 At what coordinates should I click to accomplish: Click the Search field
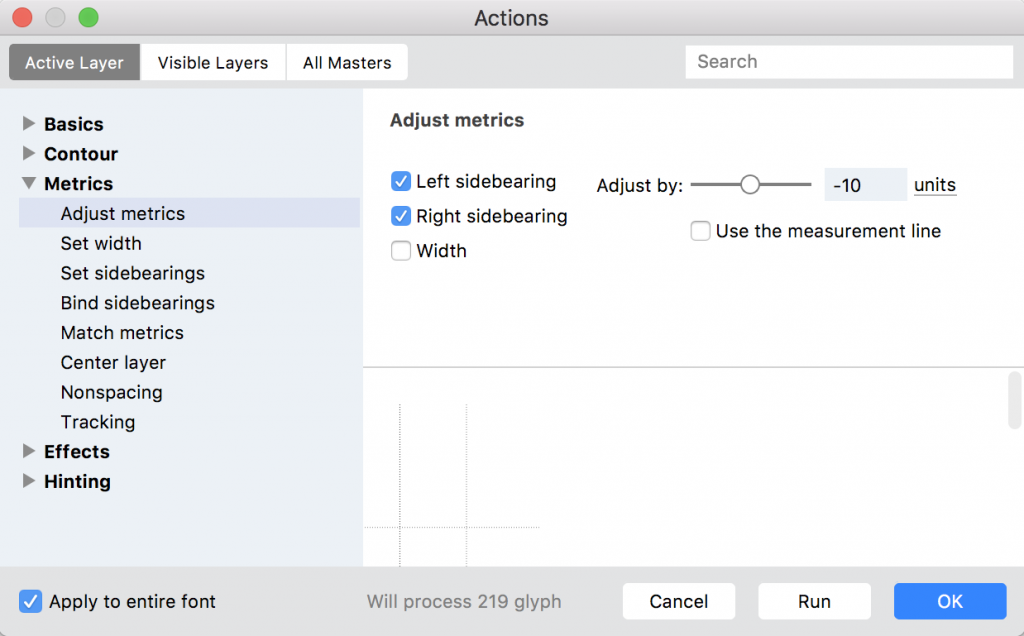[849, 62]
